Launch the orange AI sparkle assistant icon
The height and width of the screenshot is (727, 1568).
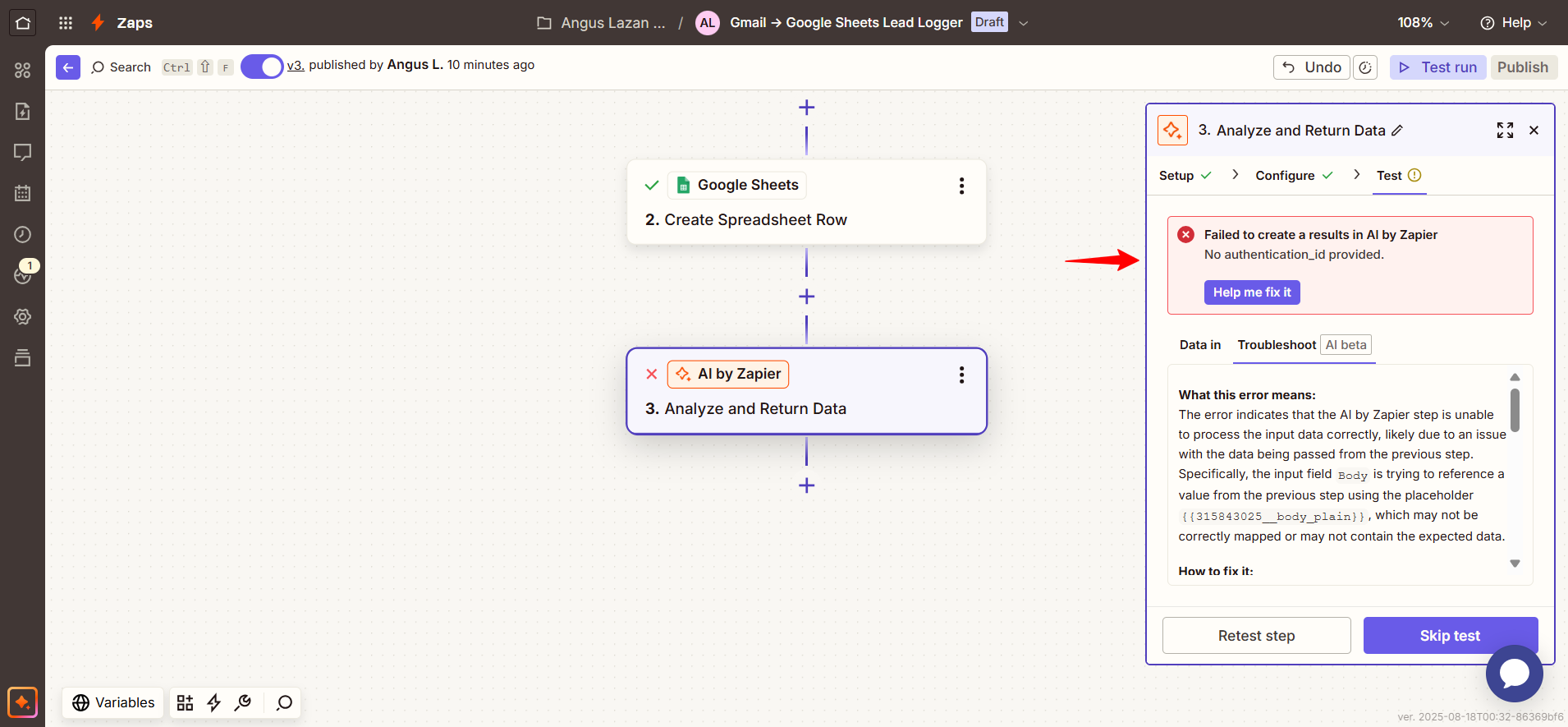tap(22, 702)
